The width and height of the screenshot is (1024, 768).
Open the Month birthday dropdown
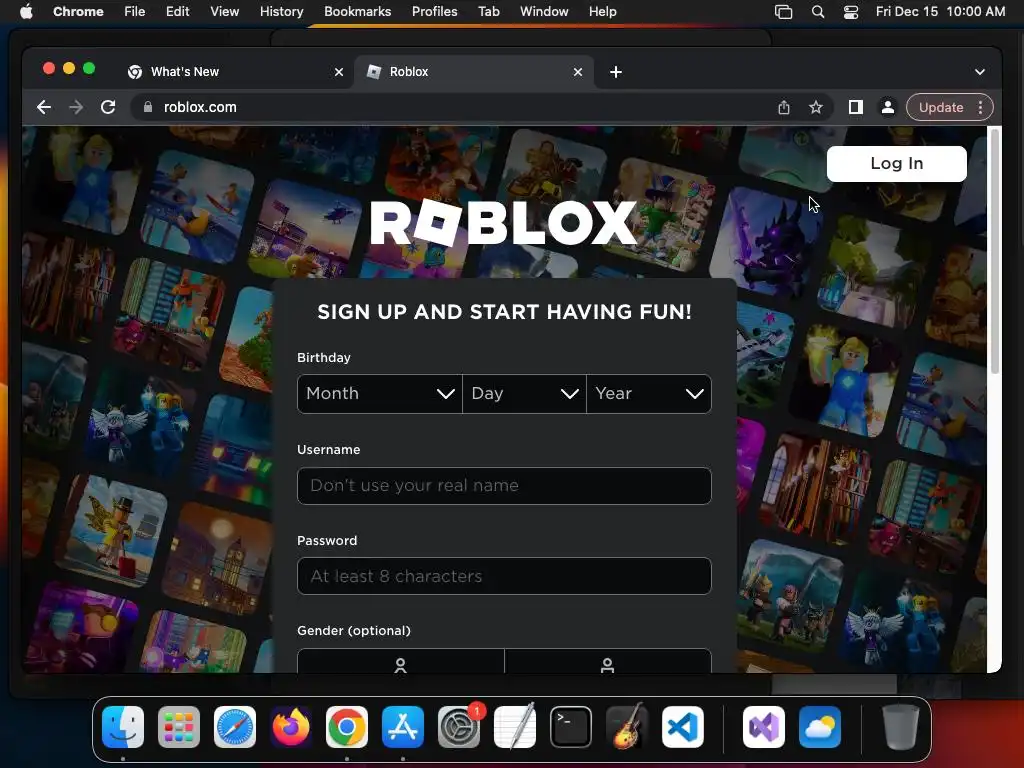pos(379,394)
